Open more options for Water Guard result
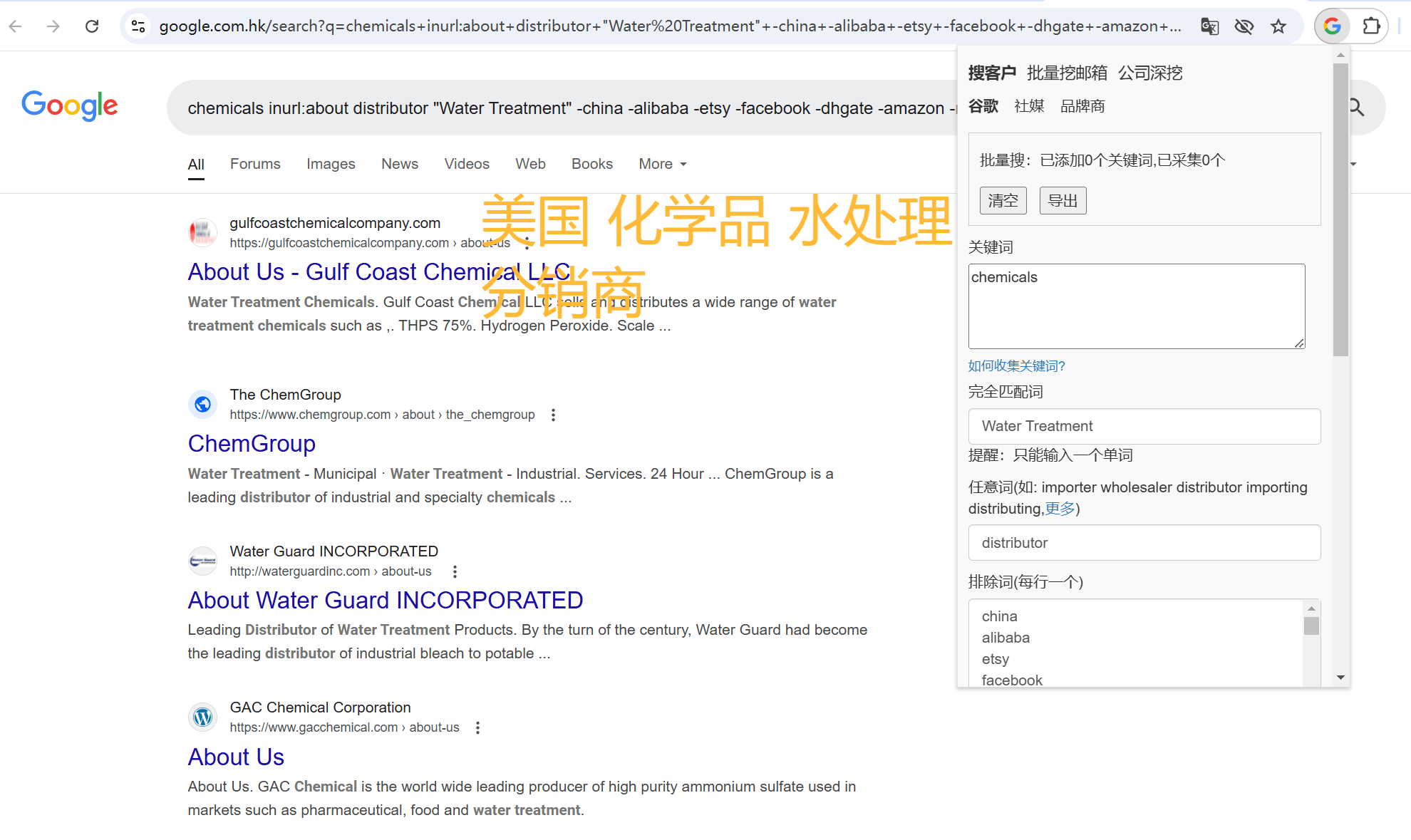1411x840 pixels. point(455,571)
